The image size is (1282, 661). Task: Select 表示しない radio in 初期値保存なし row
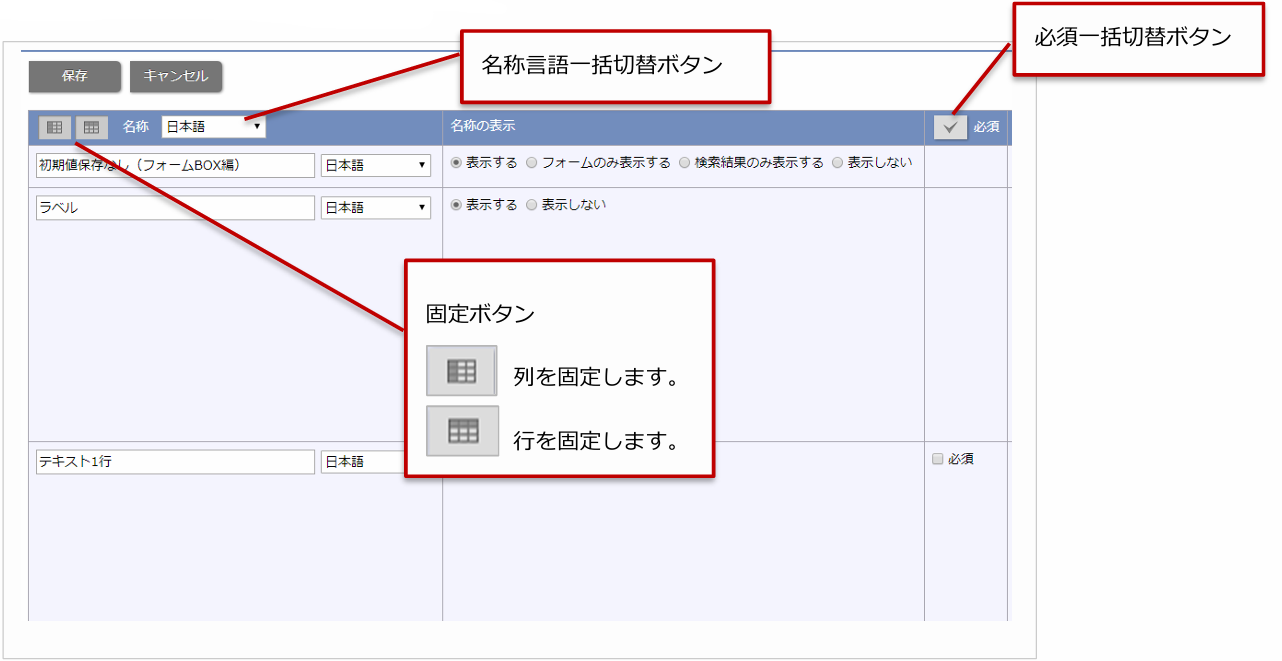(x=838, y=163)
